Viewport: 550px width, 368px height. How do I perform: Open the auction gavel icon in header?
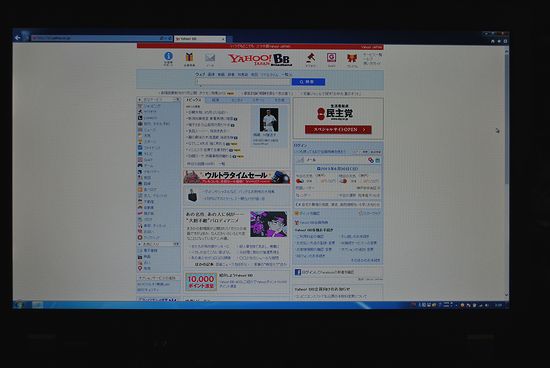[x=310, y=57]
